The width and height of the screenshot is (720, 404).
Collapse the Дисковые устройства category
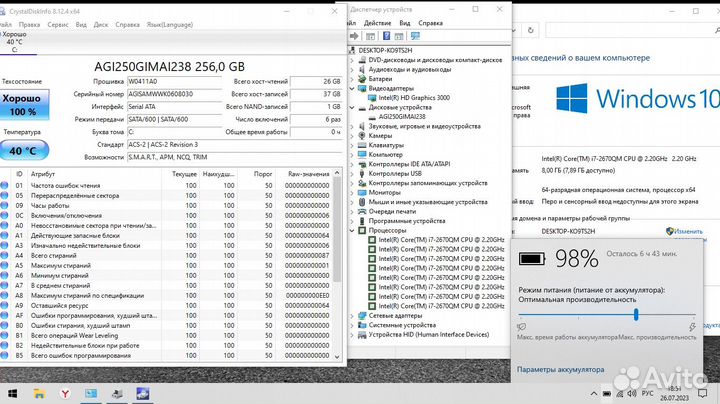pyautogui.click(x=352, y=107)
